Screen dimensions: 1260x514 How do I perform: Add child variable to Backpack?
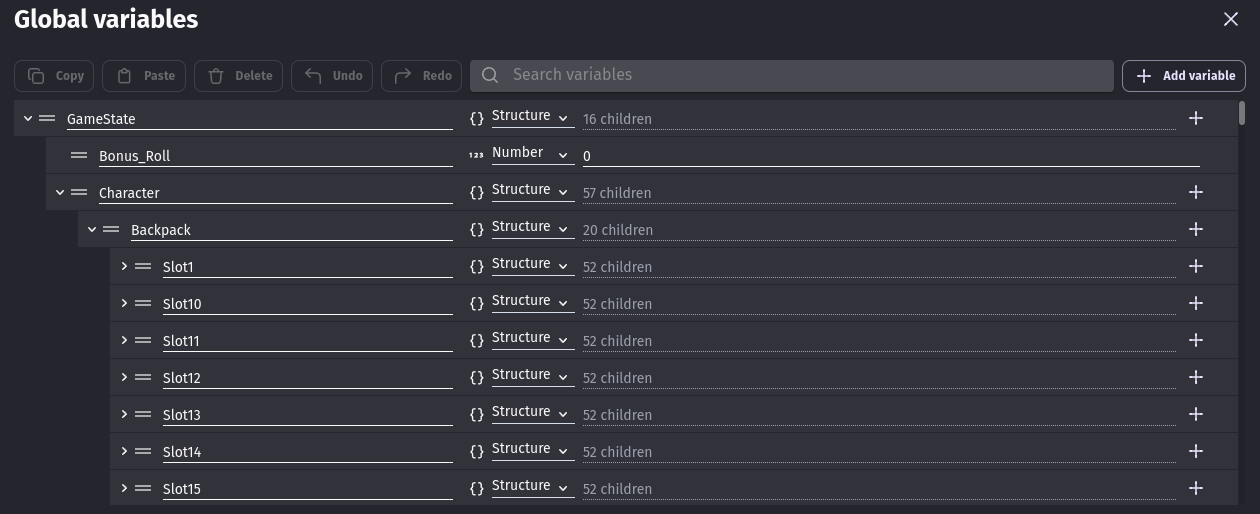[1195, 229]
